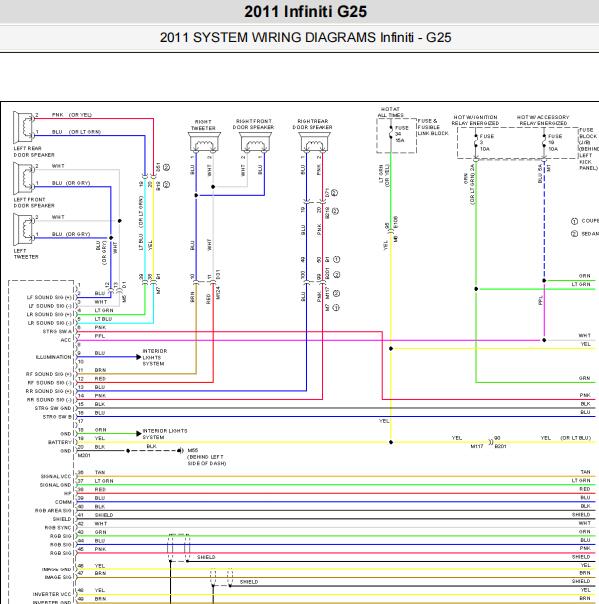The width and height of the screenshot is (599, 604).
Task: Click the "COMM" pin label
Action: pos(63,502)
